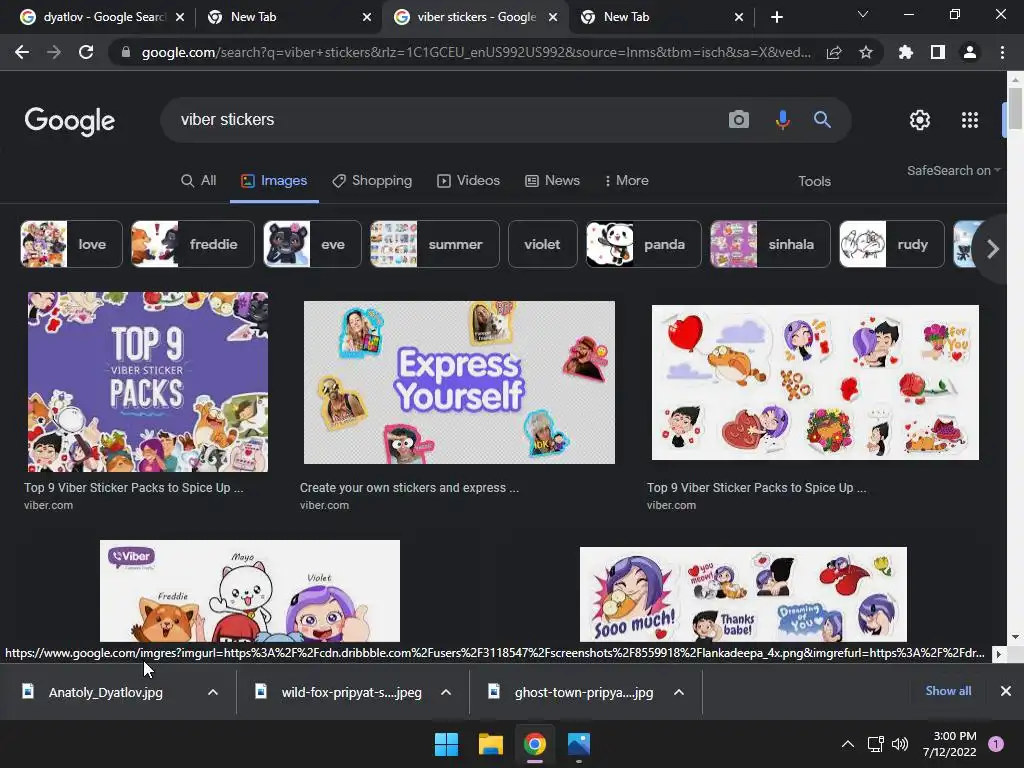Select the Images tab
The image size is (1024, 768).
coord(274,180)
